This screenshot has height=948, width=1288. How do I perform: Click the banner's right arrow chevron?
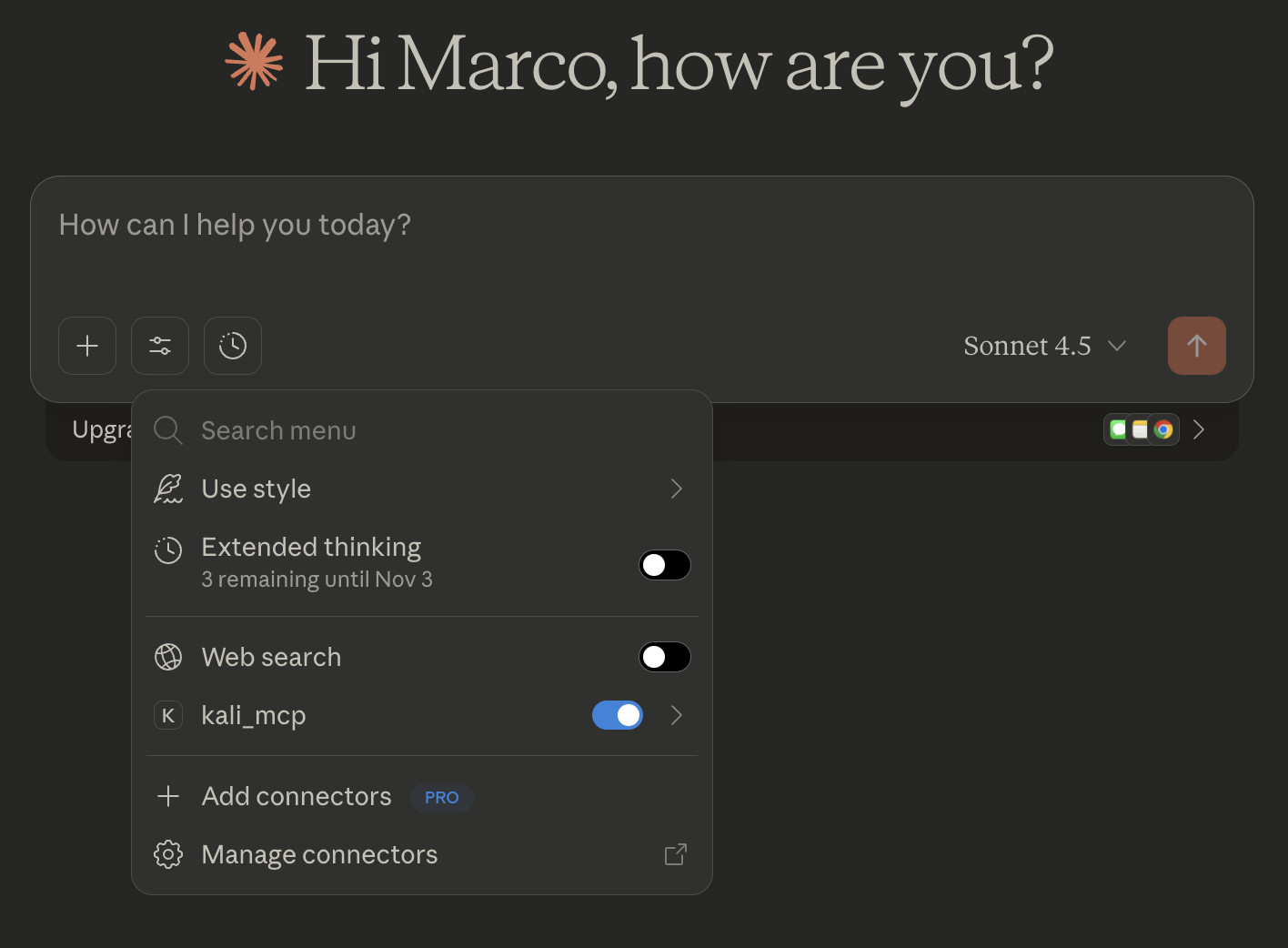pos(1199,429)
